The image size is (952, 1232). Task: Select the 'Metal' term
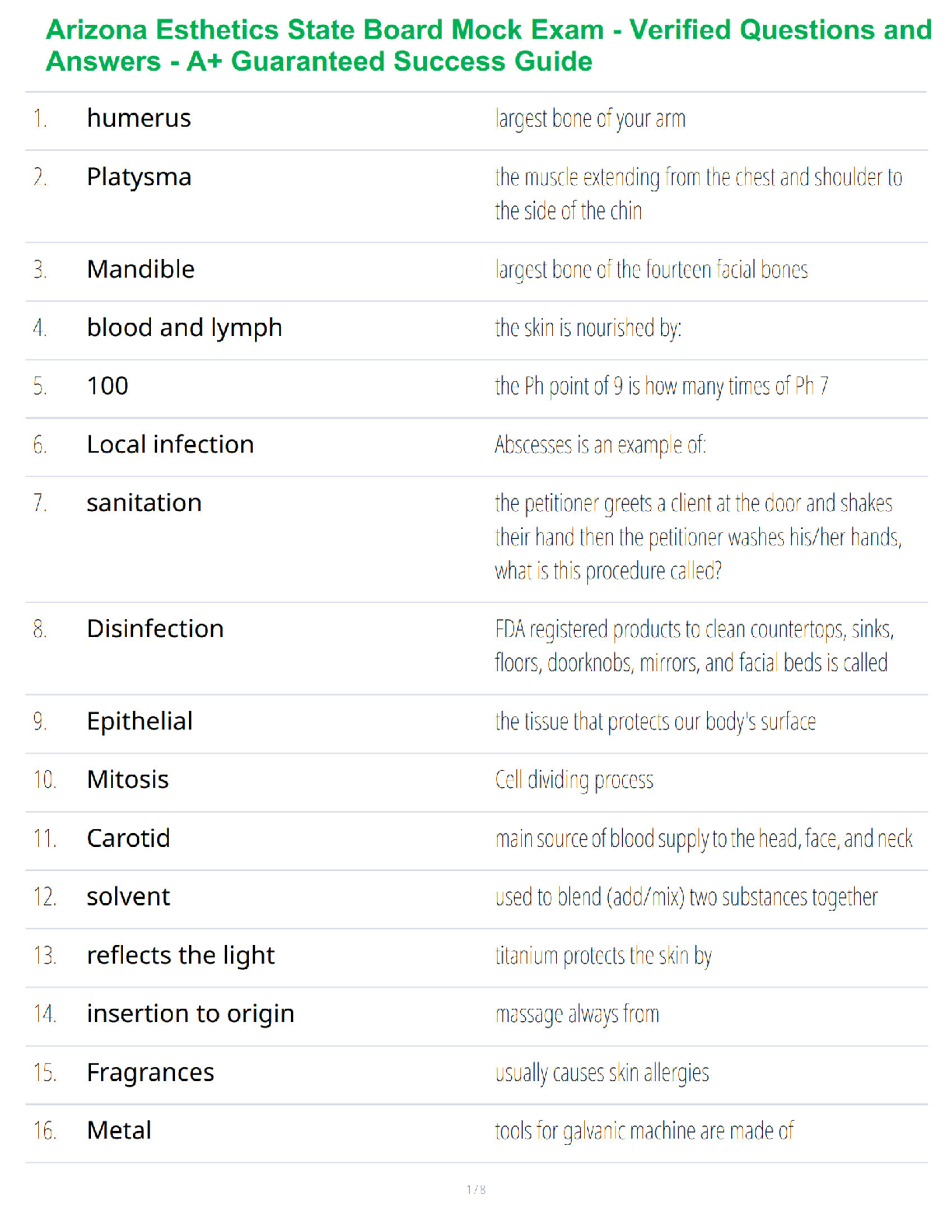[x=119, y=1130]
